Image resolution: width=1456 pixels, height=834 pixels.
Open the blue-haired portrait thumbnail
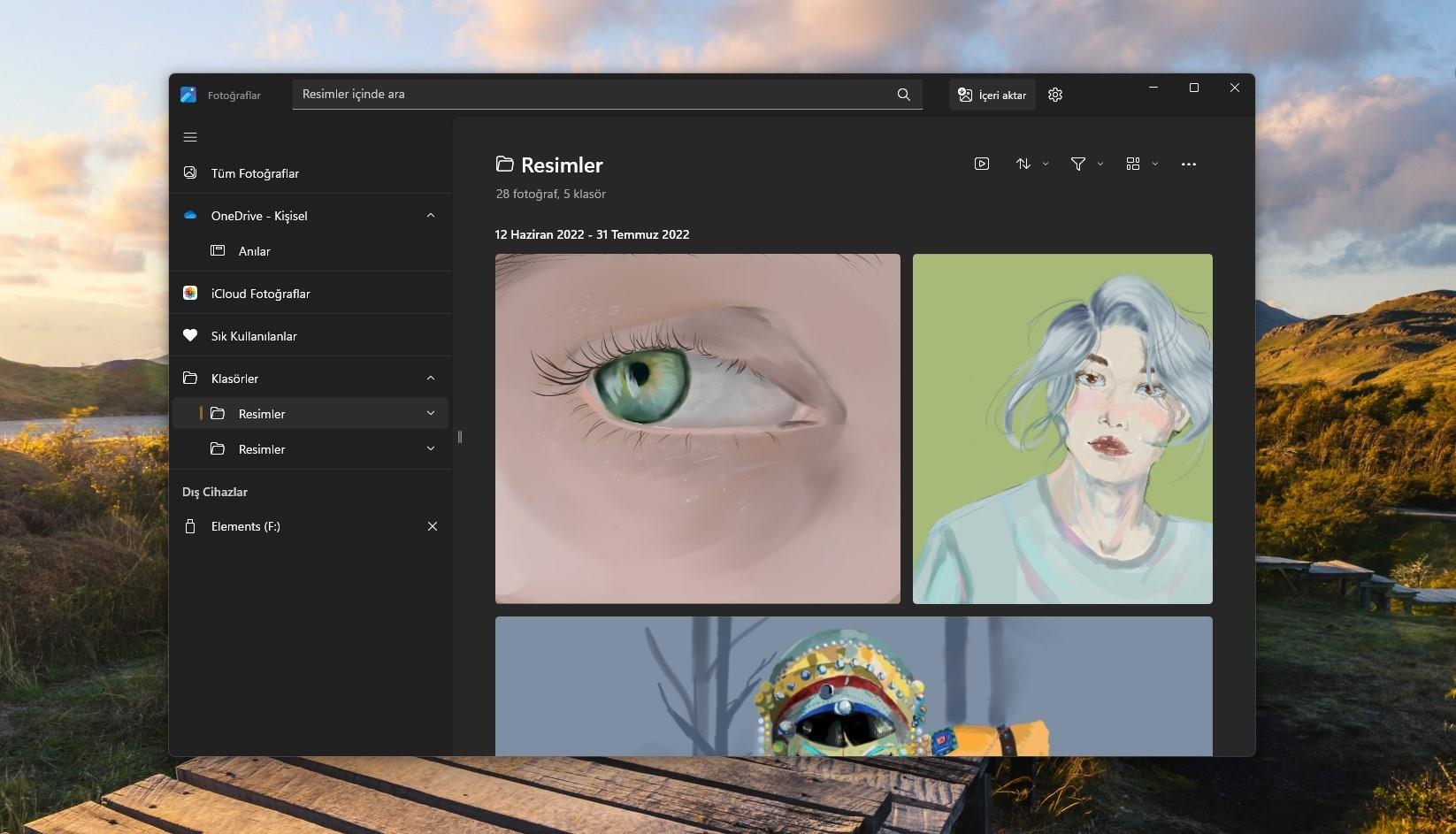coord(1062,429)
